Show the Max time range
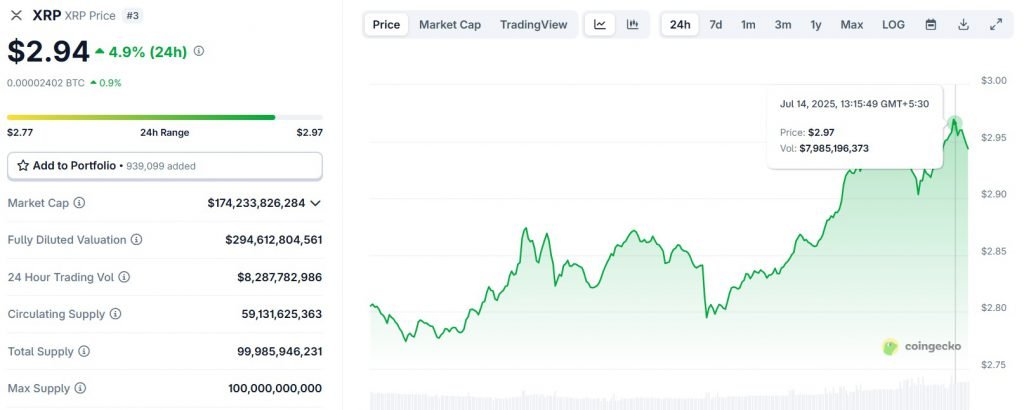Screen dimensions: 1024x410 (852, 24)
